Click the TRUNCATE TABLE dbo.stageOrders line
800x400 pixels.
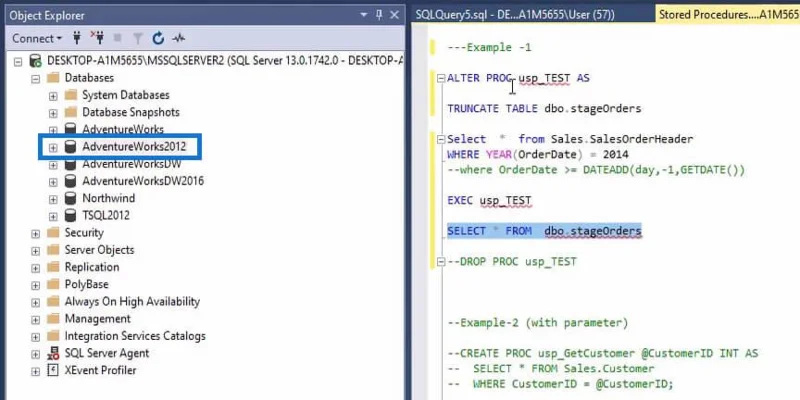pyautogui.click(x=544, y=109)
